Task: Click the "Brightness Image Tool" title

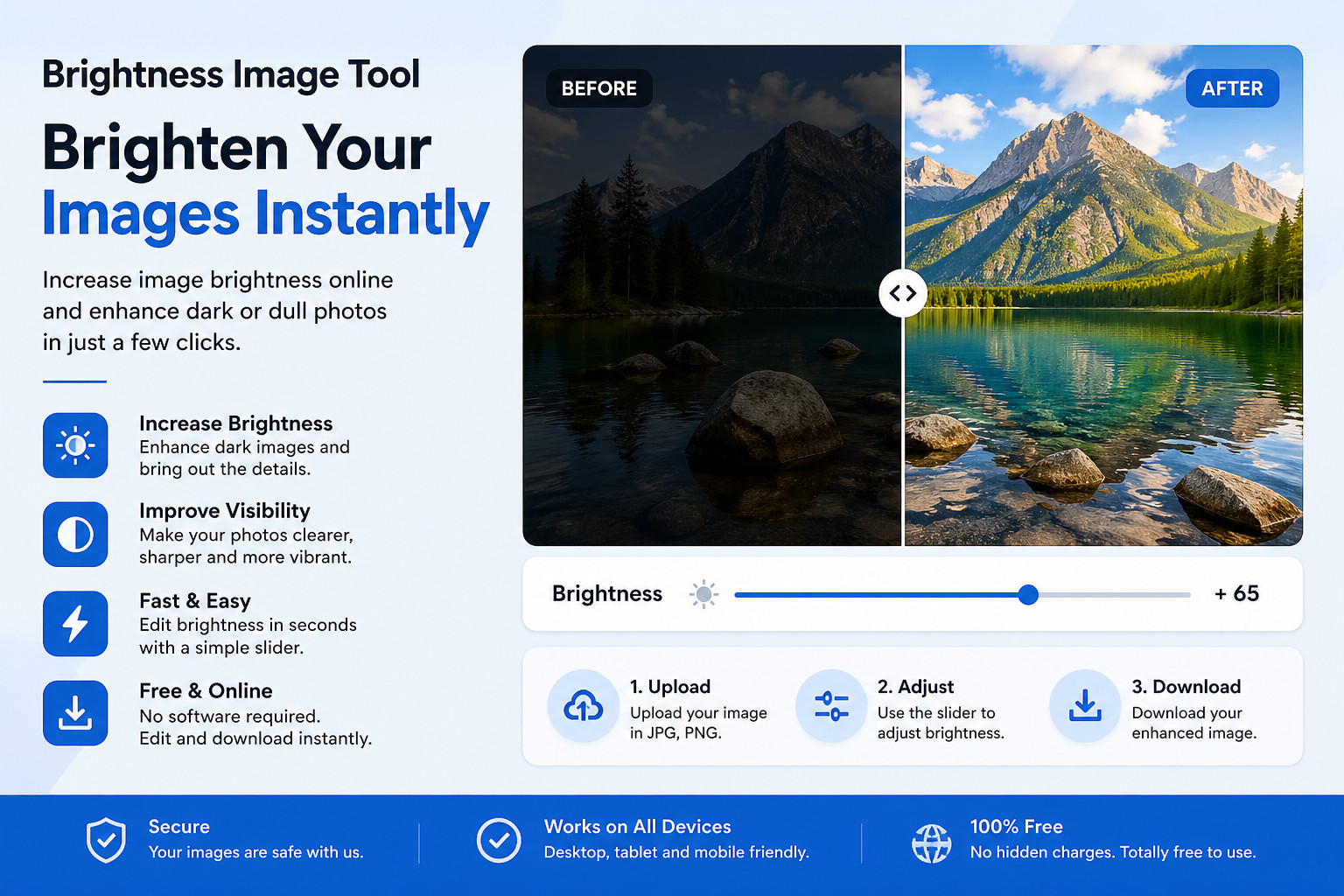Action: 231,74
